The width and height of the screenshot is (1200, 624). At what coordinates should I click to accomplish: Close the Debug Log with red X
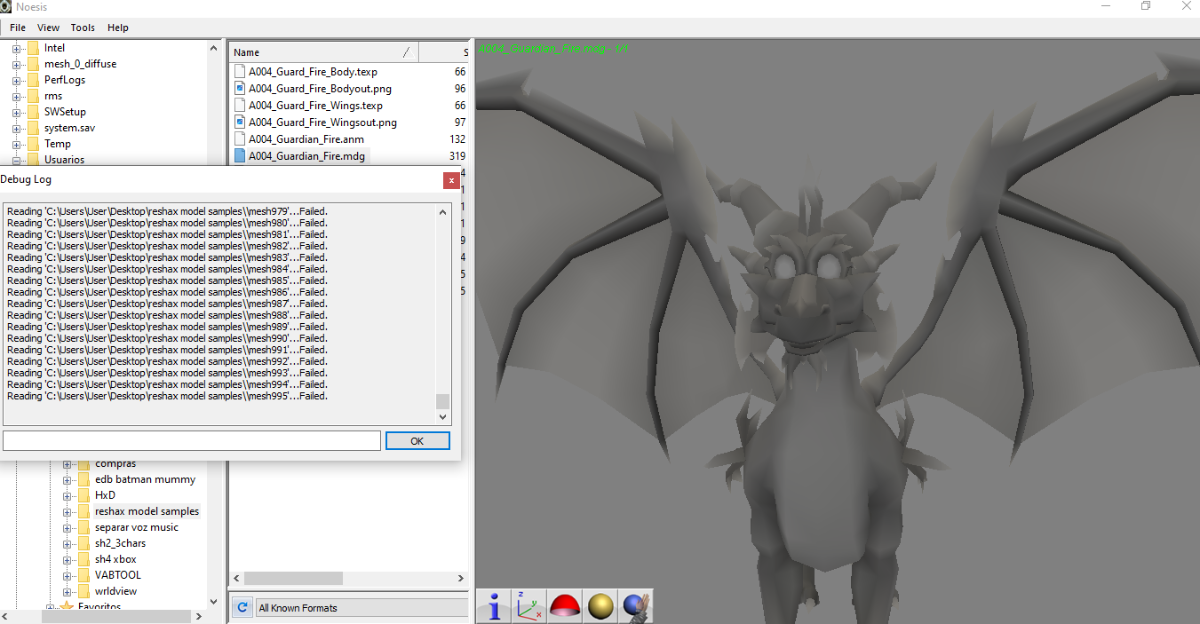click(x=452, y=180)
